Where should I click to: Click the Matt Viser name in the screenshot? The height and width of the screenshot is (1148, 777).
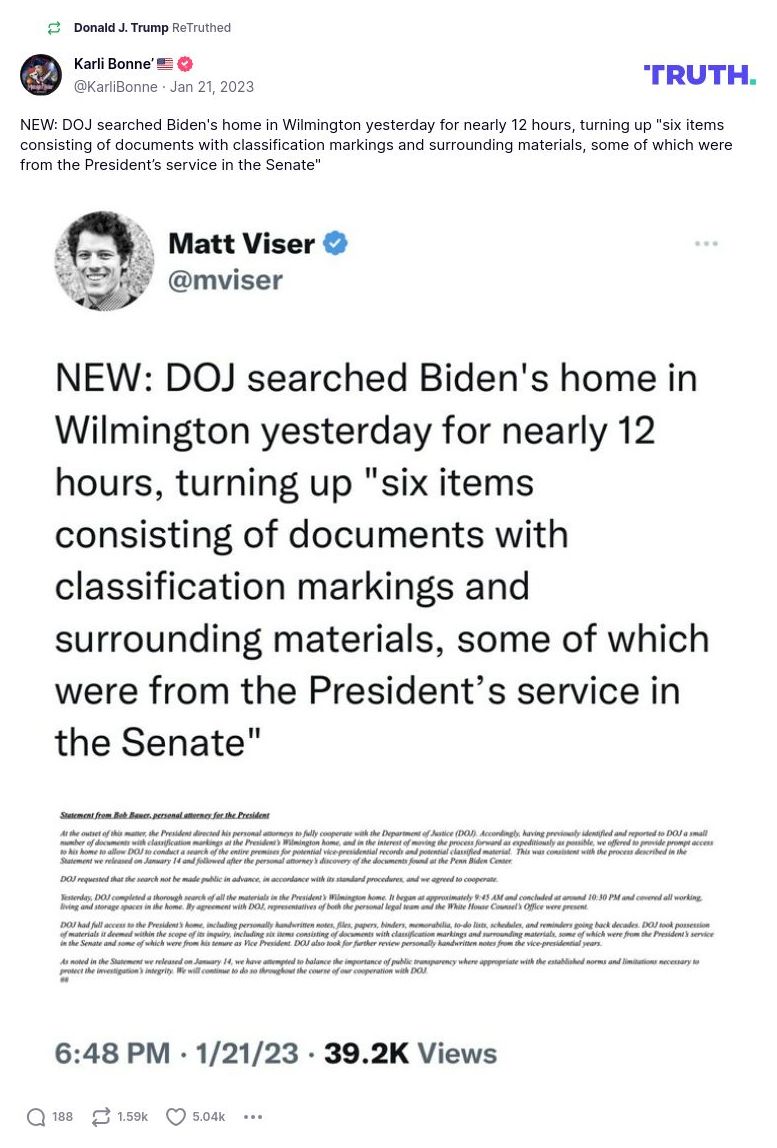tap(241, 243)
